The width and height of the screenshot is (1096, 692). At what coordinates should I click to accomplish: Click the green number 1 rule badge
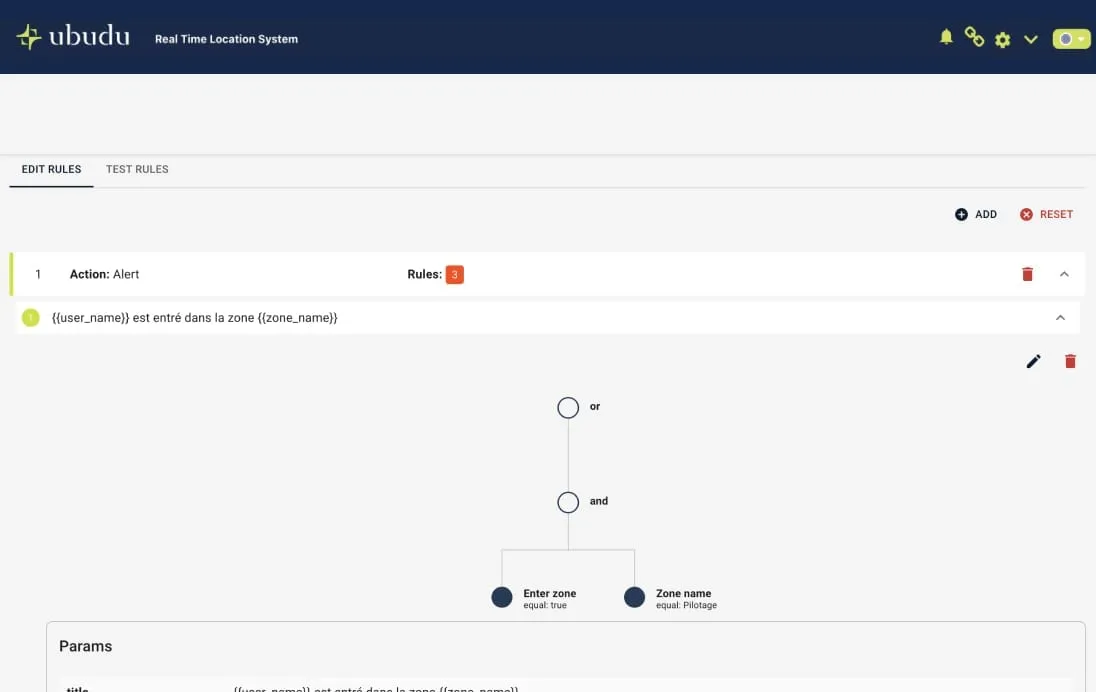coord(31,317)
